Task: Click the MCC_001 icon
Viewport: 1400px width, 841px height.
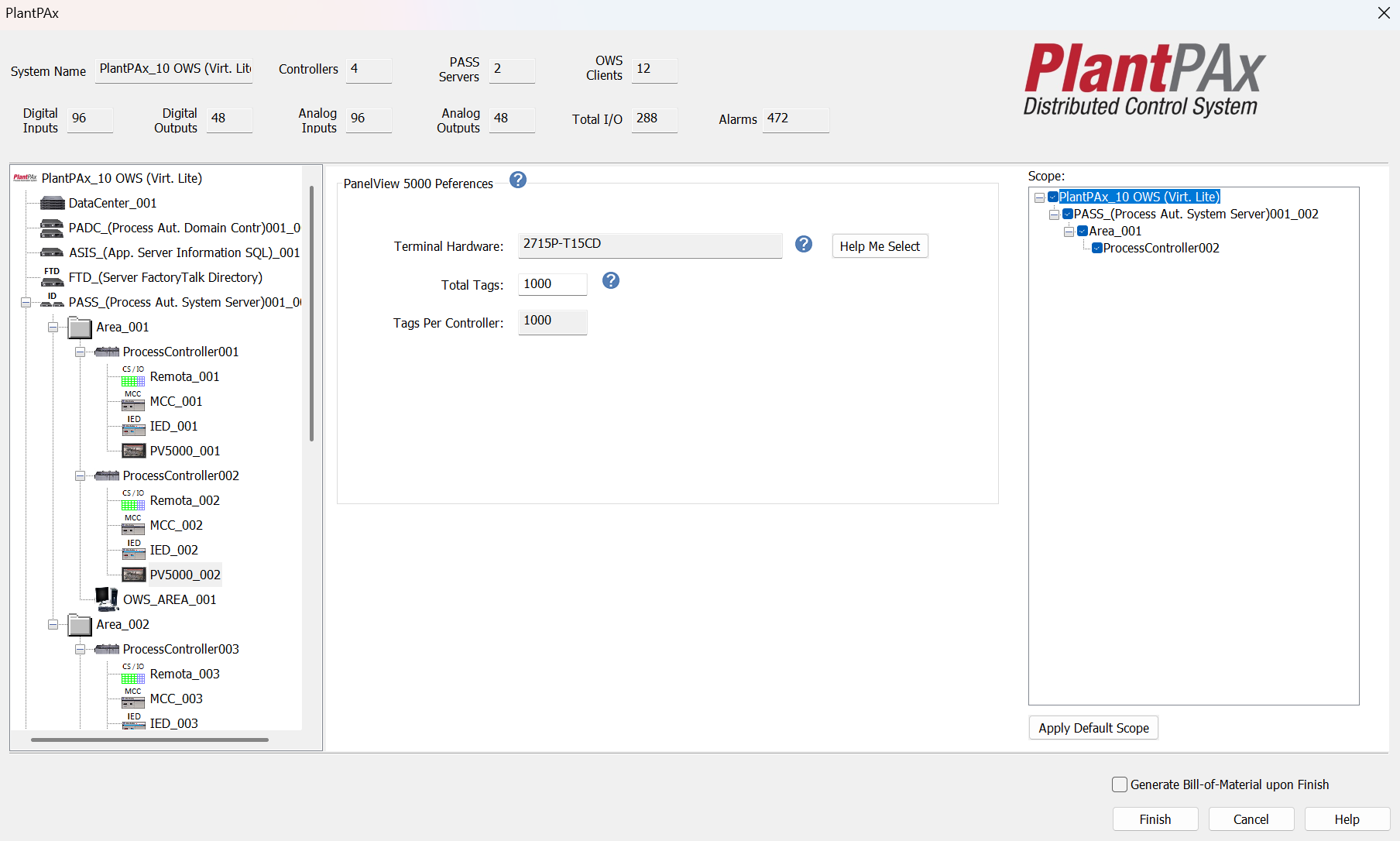Action: 133,401
